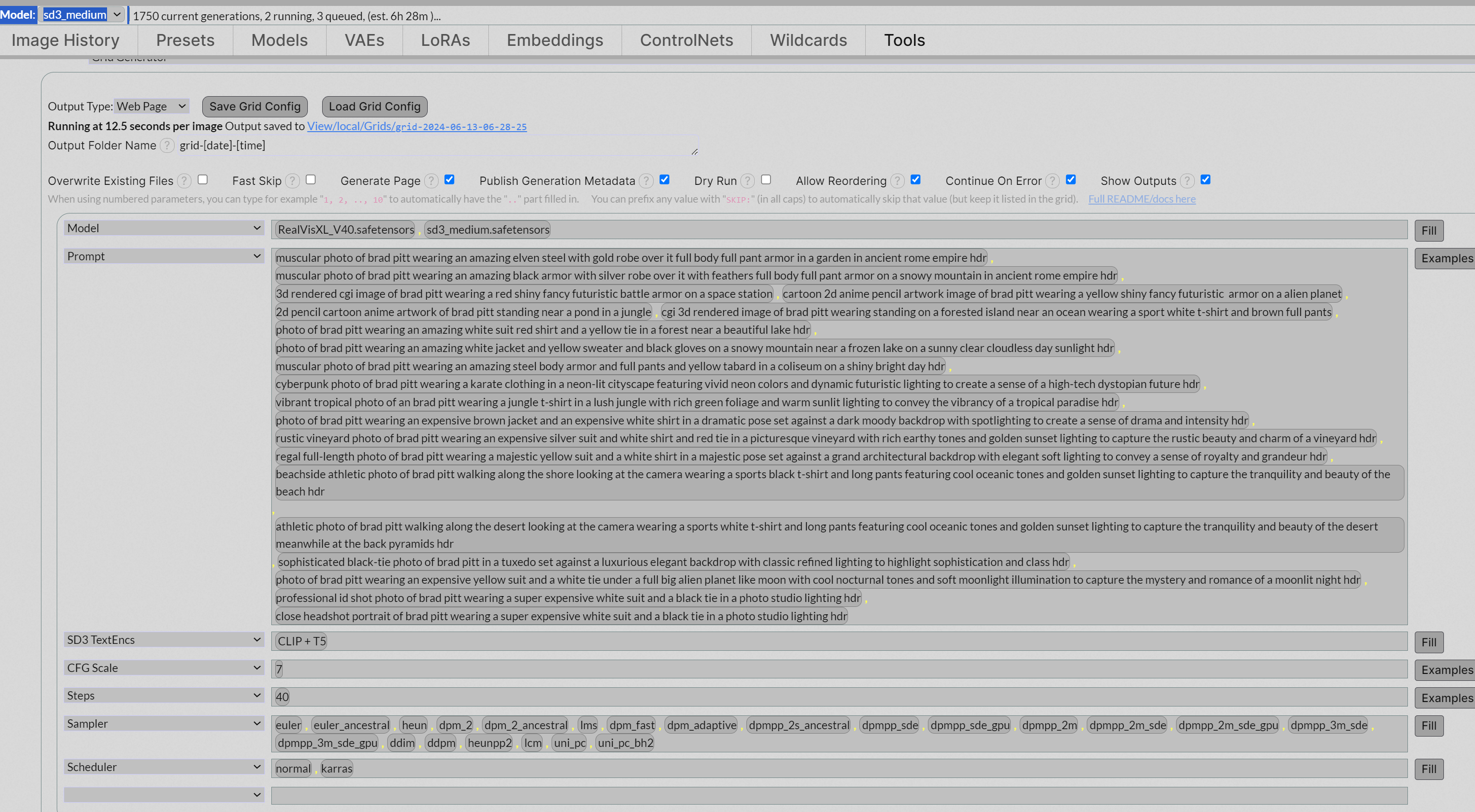1475x812 pixels.
Task: Enable the Overwrite Existing Files checkbox
Action: 203,179
